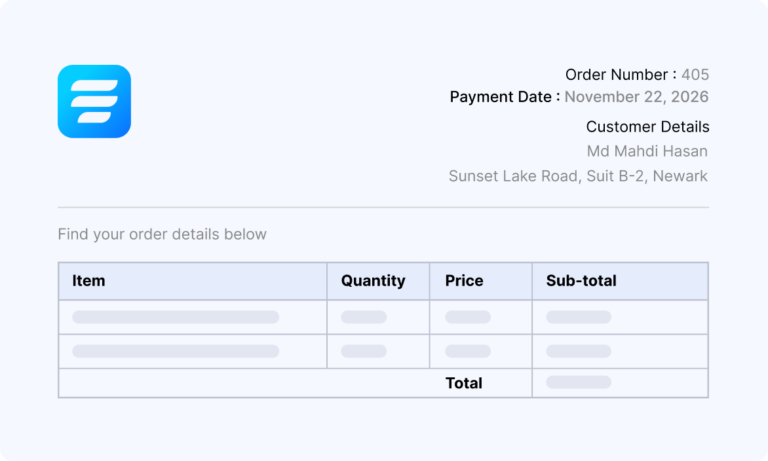Image resolution: width=768 pixels, height=461 pixels.
Task: Click the 'Find your order details below' text
Action: pyautogui.click(x=162, y=234)
